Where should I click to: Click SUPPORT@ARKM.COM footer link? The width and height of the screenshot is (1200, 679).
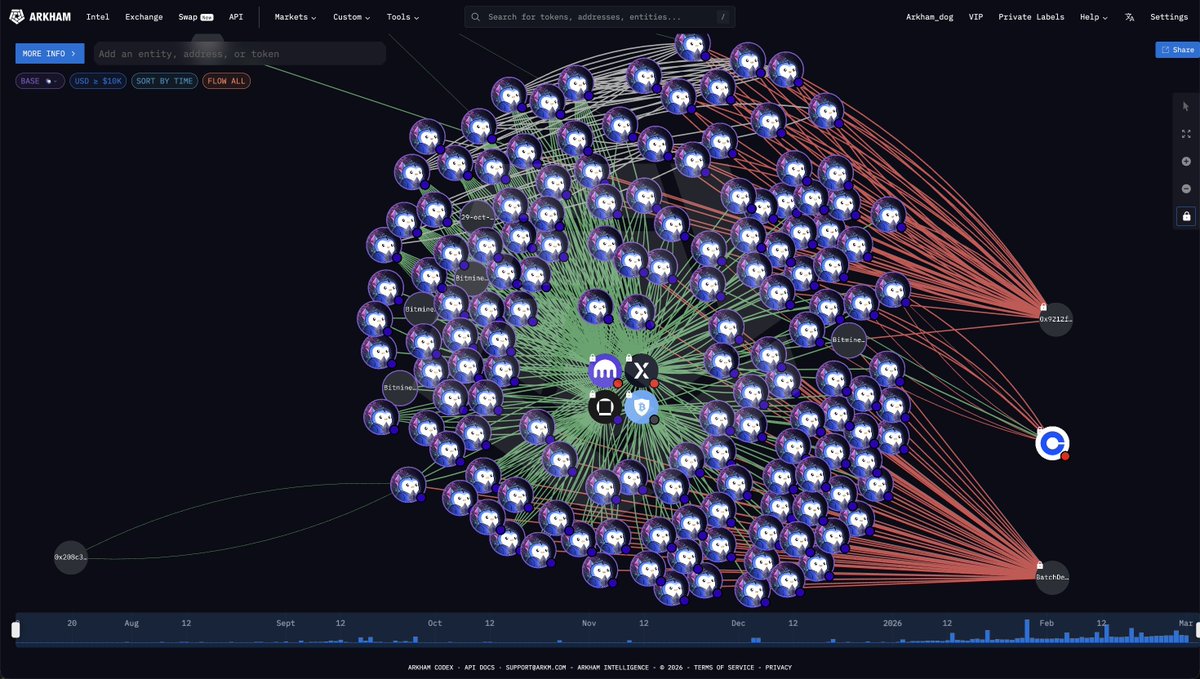pyautogui.click(x=537, y=667)
